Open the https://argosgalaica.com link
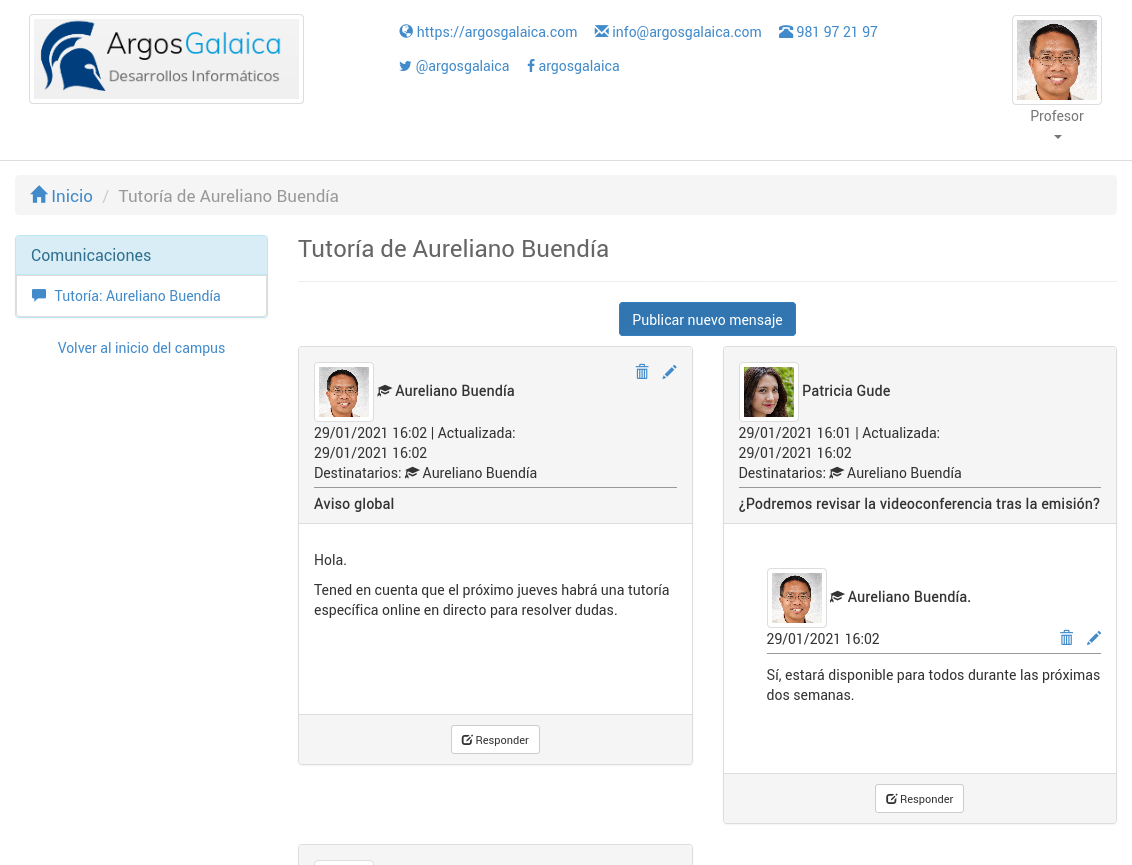Image resolution: width=1132 pixels, height=865 pixels. pyautogui.click(x=497, y=32)
